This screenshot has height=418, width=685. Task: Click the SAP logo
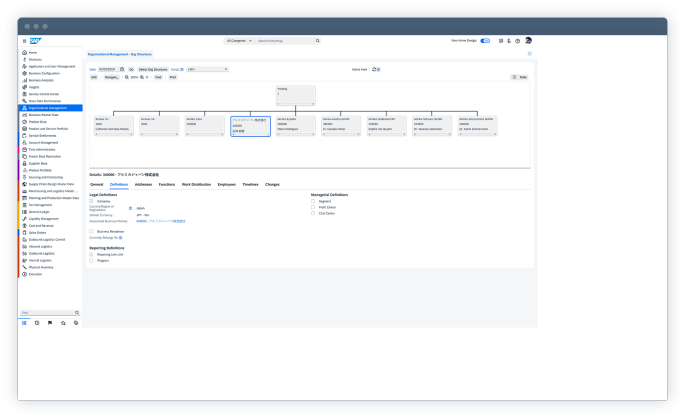pos(35,41)
